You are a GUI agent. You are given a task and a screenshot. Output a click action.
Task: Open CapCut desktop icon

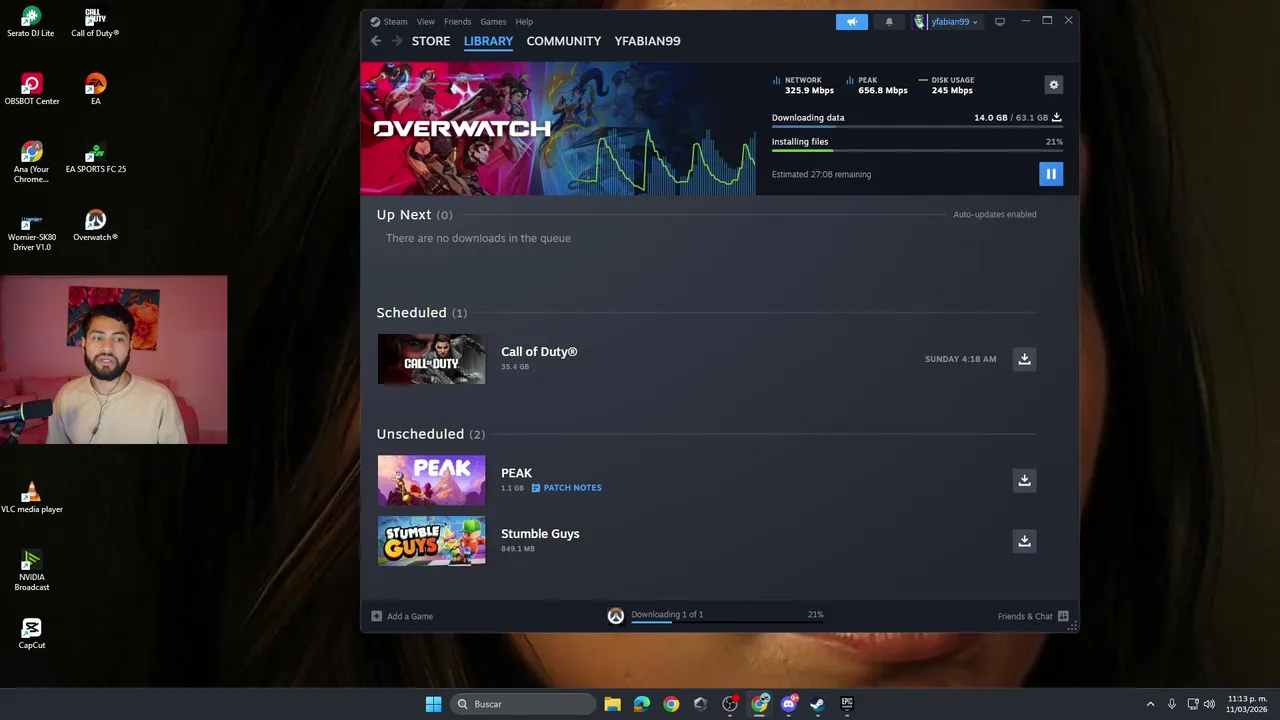point(31,633)
